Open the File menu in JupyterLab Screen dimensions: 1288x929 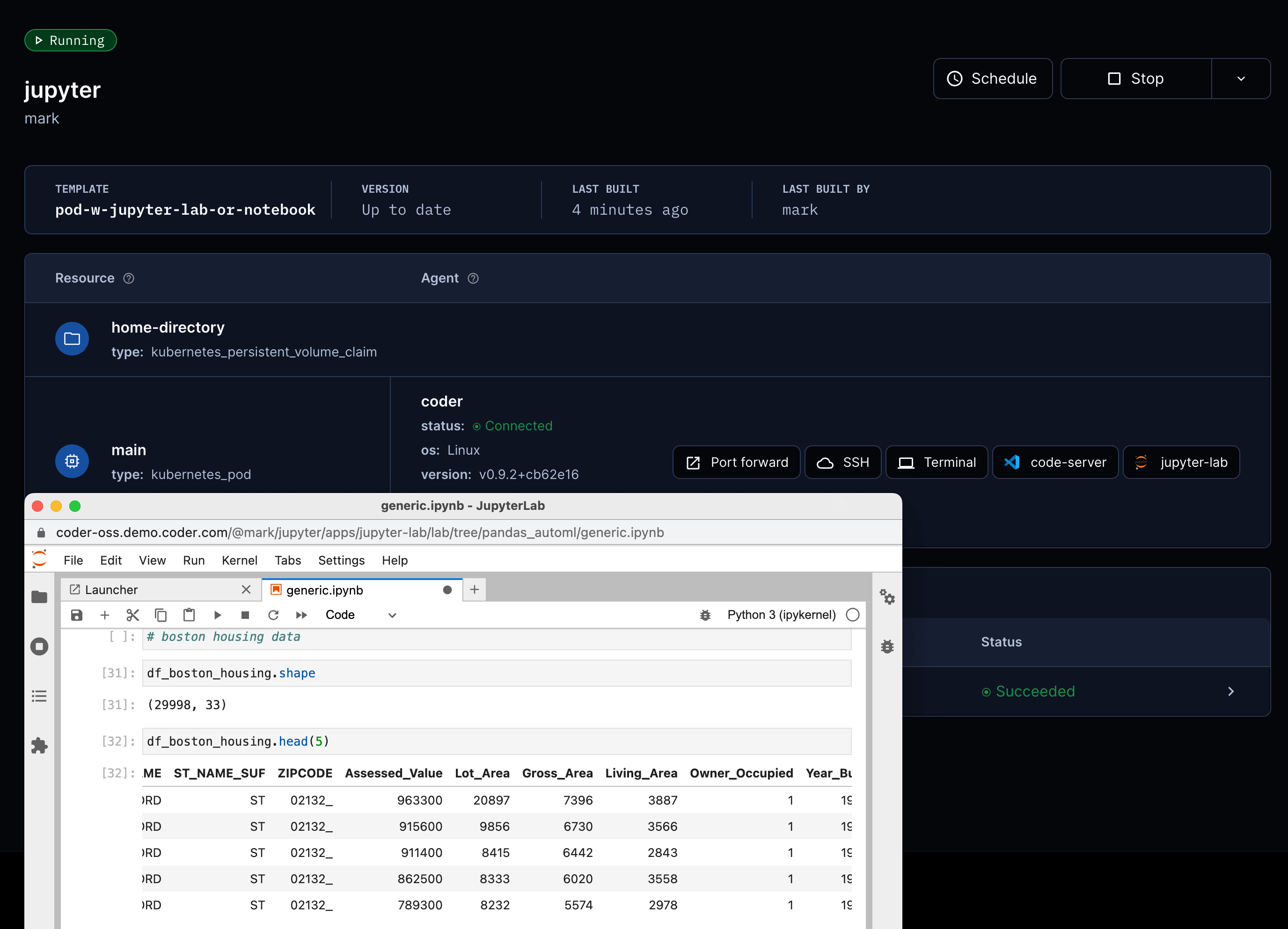(x=73, y=560)
